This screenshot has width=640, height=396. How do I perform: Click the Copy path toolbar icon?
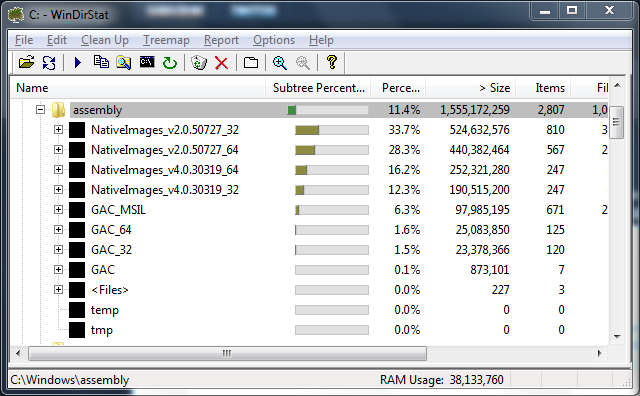[101, 62]
